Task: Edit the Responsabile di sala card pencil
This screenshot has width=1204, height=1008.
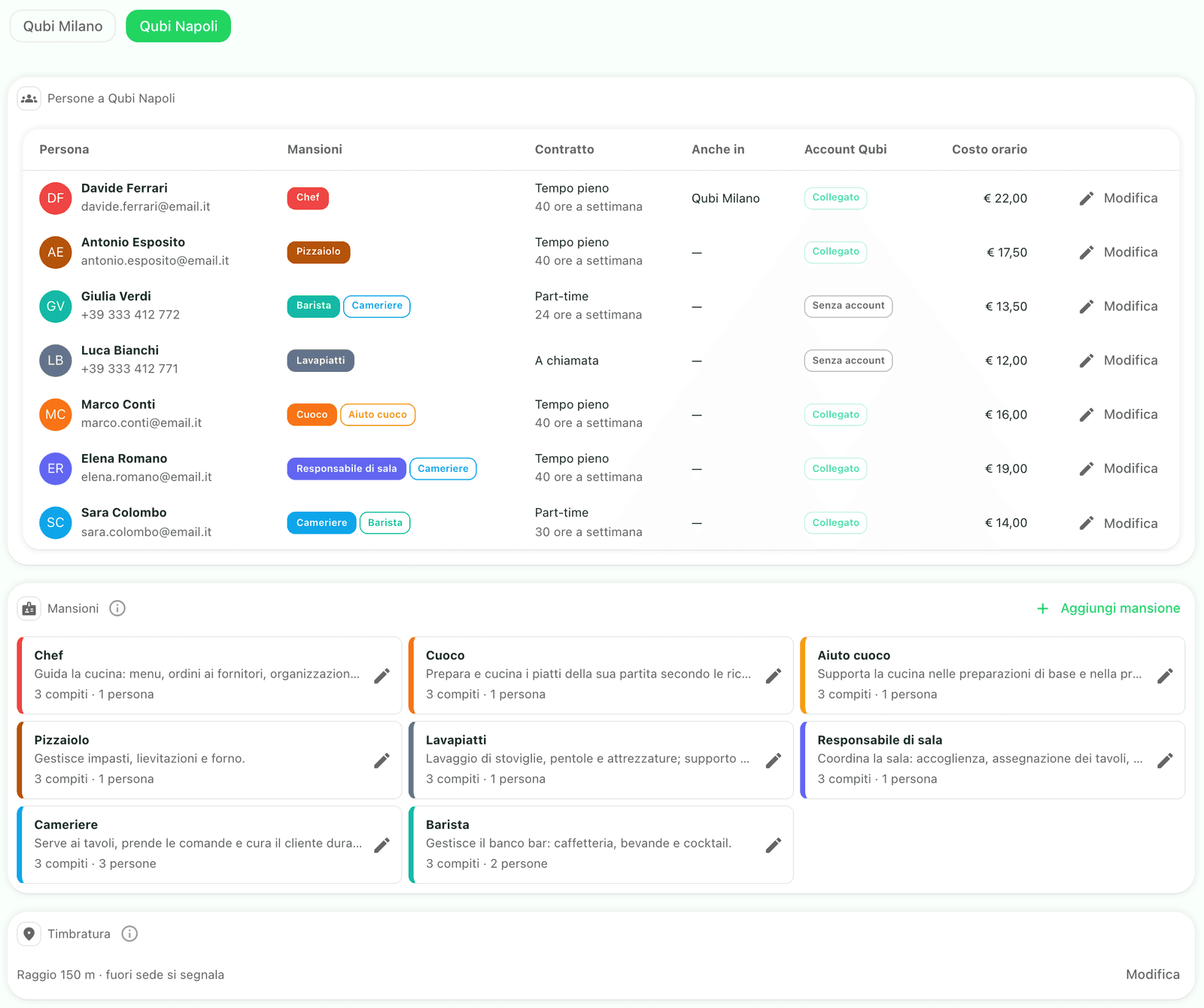Action: point(1165,760)
